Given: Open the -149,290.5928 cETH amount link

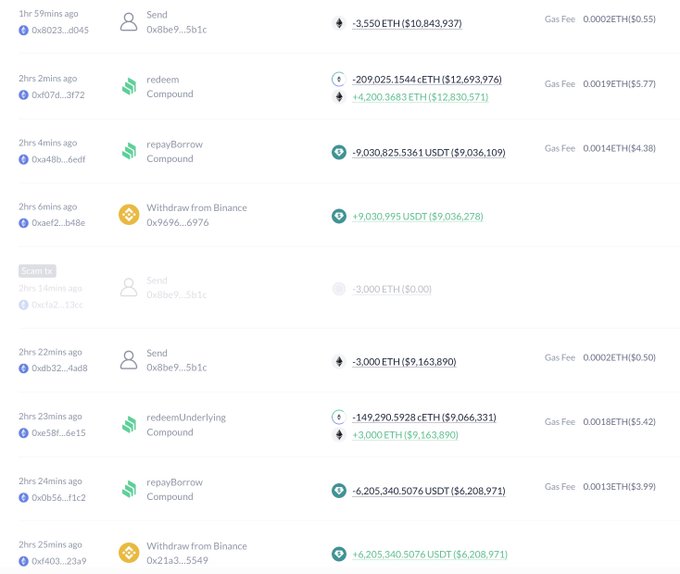Looking at the screenshot, I should pyautogui.click(x=424, y=417).
